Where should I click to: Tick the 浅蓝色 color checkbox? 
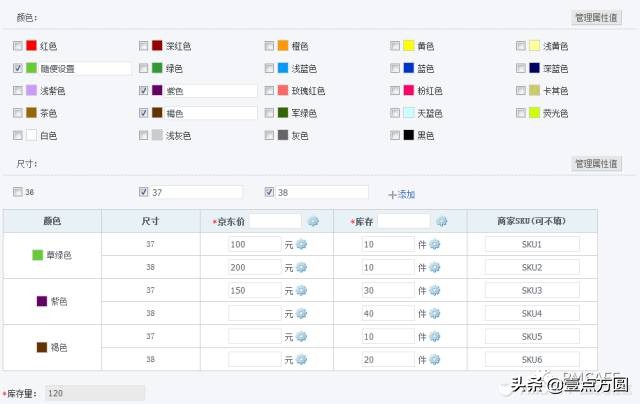(269, 68)
